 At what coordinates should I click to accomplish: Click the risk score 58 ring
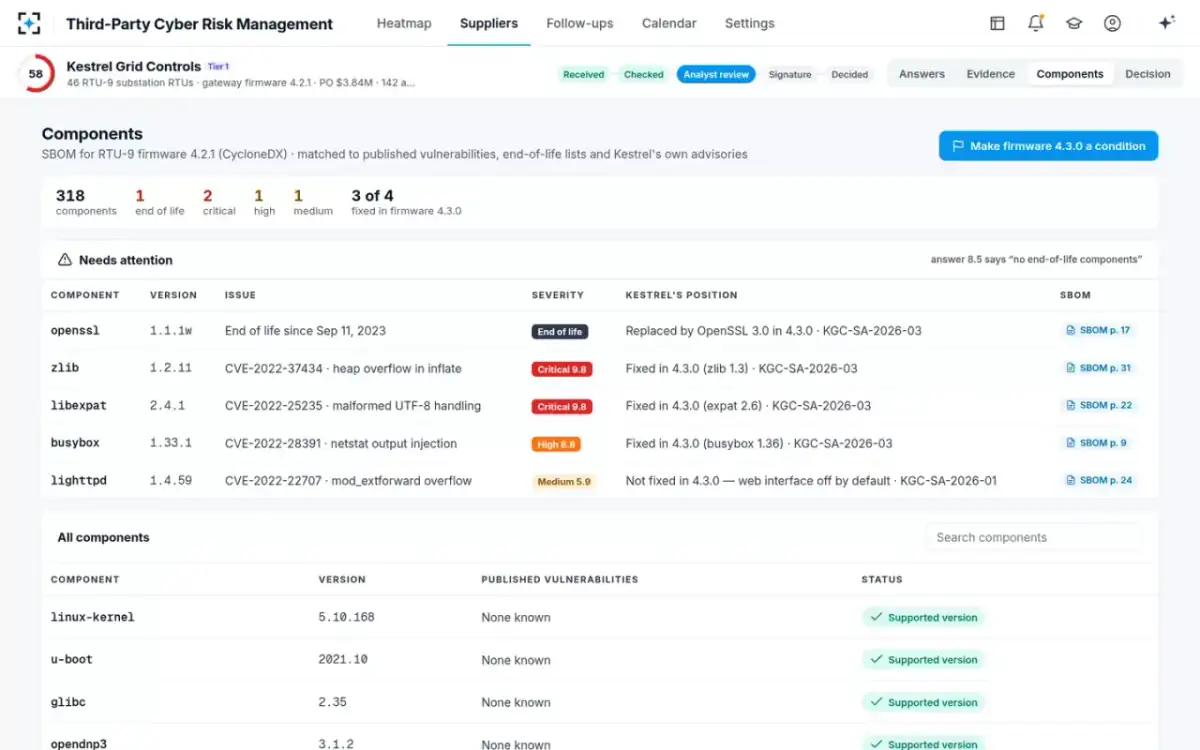pyautogui.click(x=36, y=74)
